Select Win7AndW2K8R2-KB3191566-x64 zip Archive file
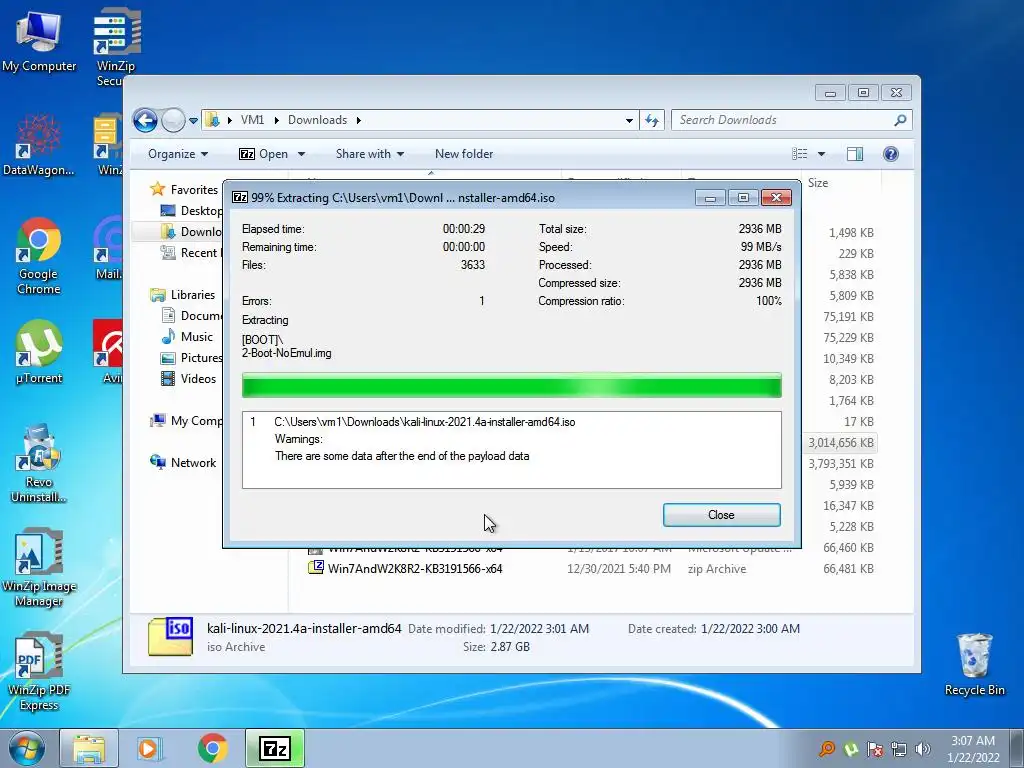Screen dimensions: 1024x768 tap(414, 568)
